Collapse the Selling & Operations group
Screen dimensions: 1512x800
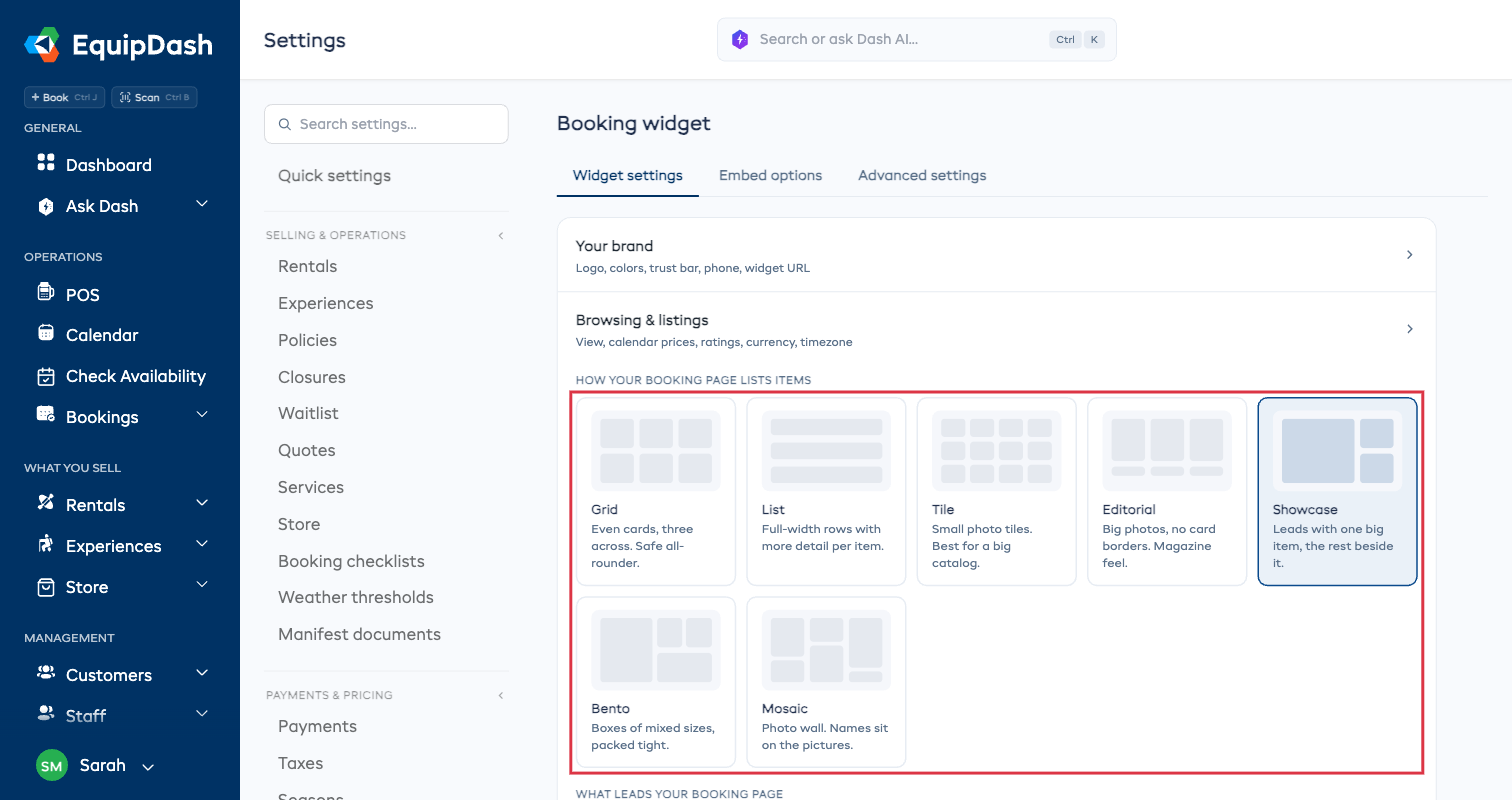coord(501,236)
